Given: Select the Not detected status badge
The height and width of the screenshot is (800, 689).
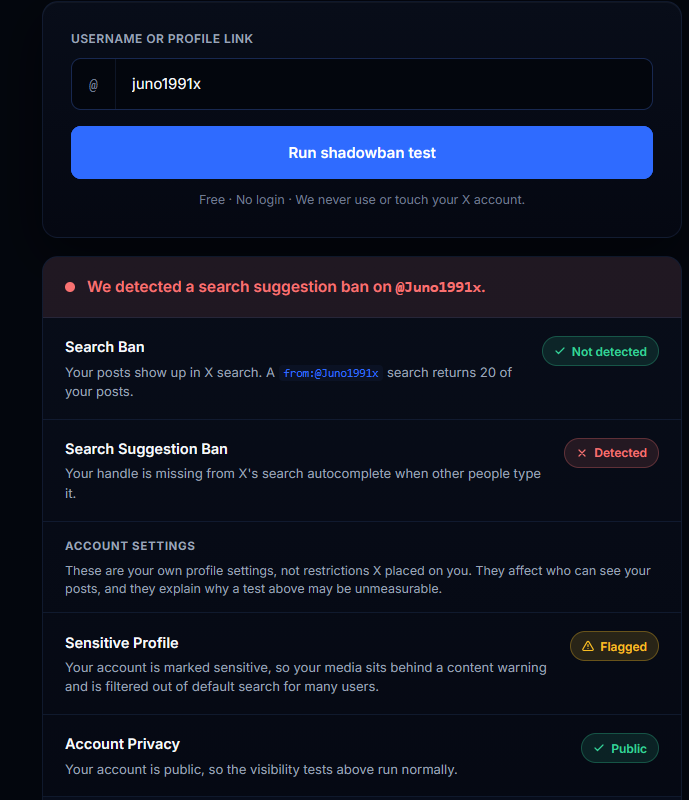Looking at the screenshot, I should (600, 351).
